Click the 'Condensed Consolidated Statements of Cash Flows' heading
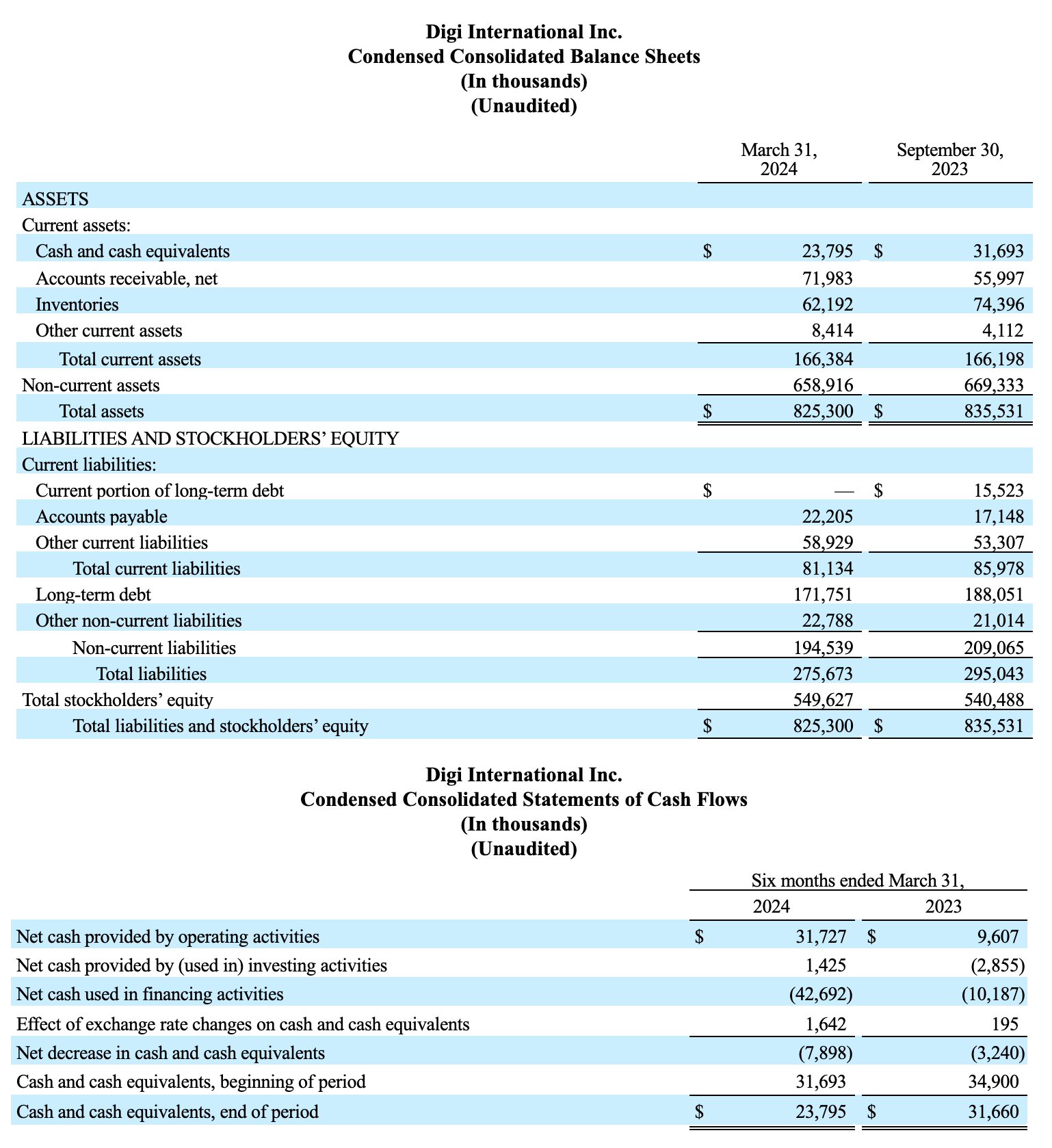Viewport: 1052px width, 1148px height. pos(524,799)
